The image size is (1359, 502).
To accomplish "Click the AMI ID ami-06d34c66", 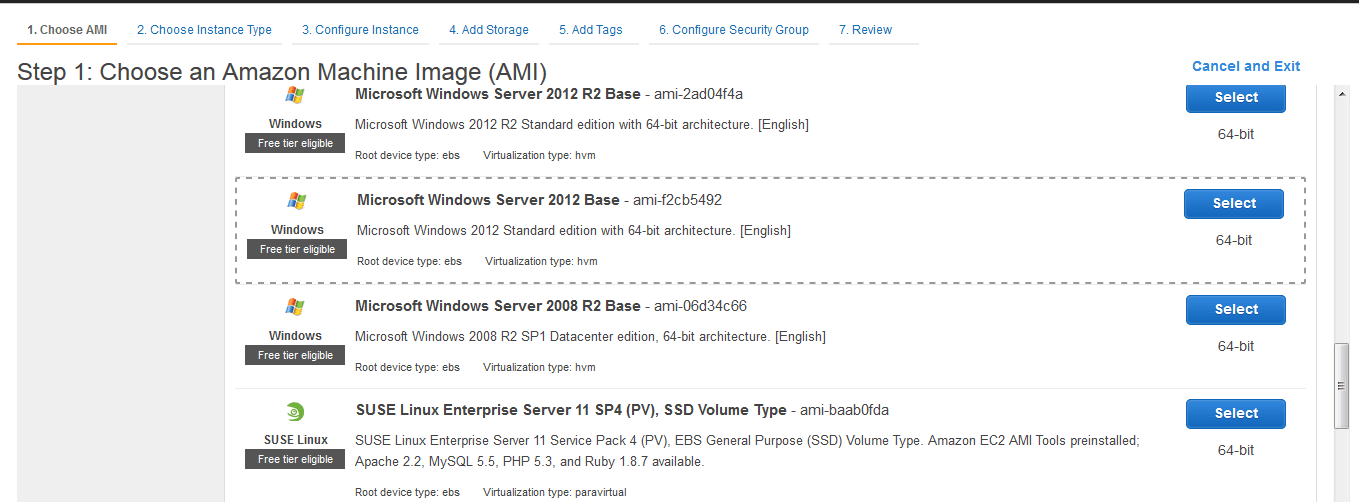I will click(700, 306).
